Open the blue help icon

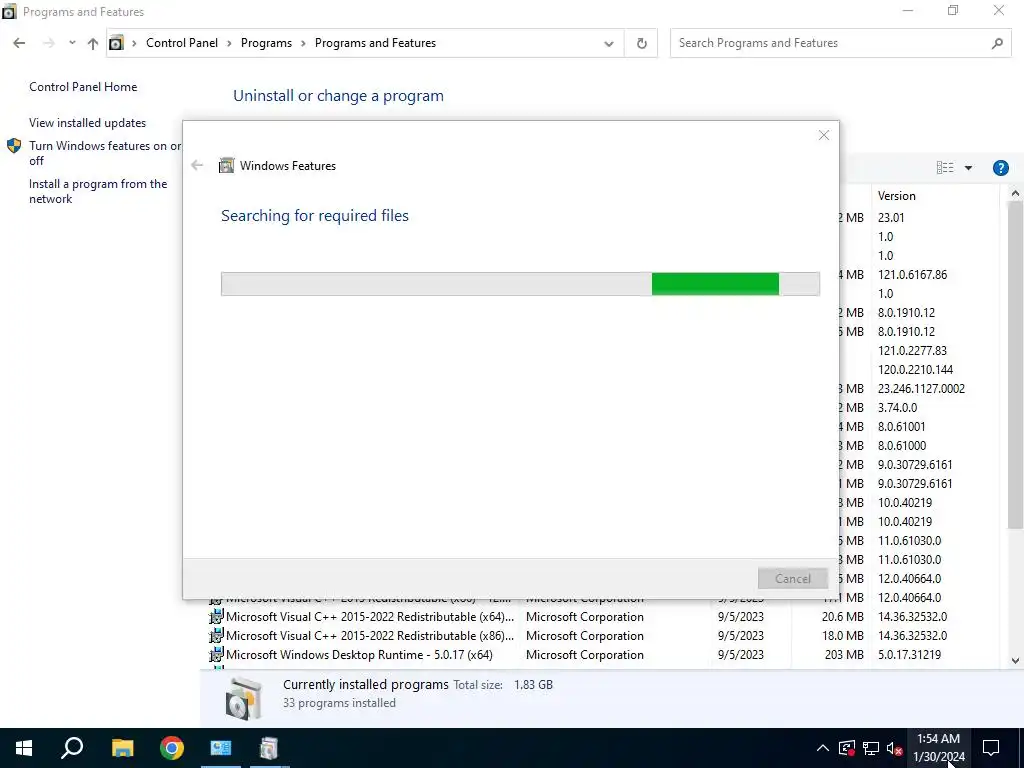1000,168
